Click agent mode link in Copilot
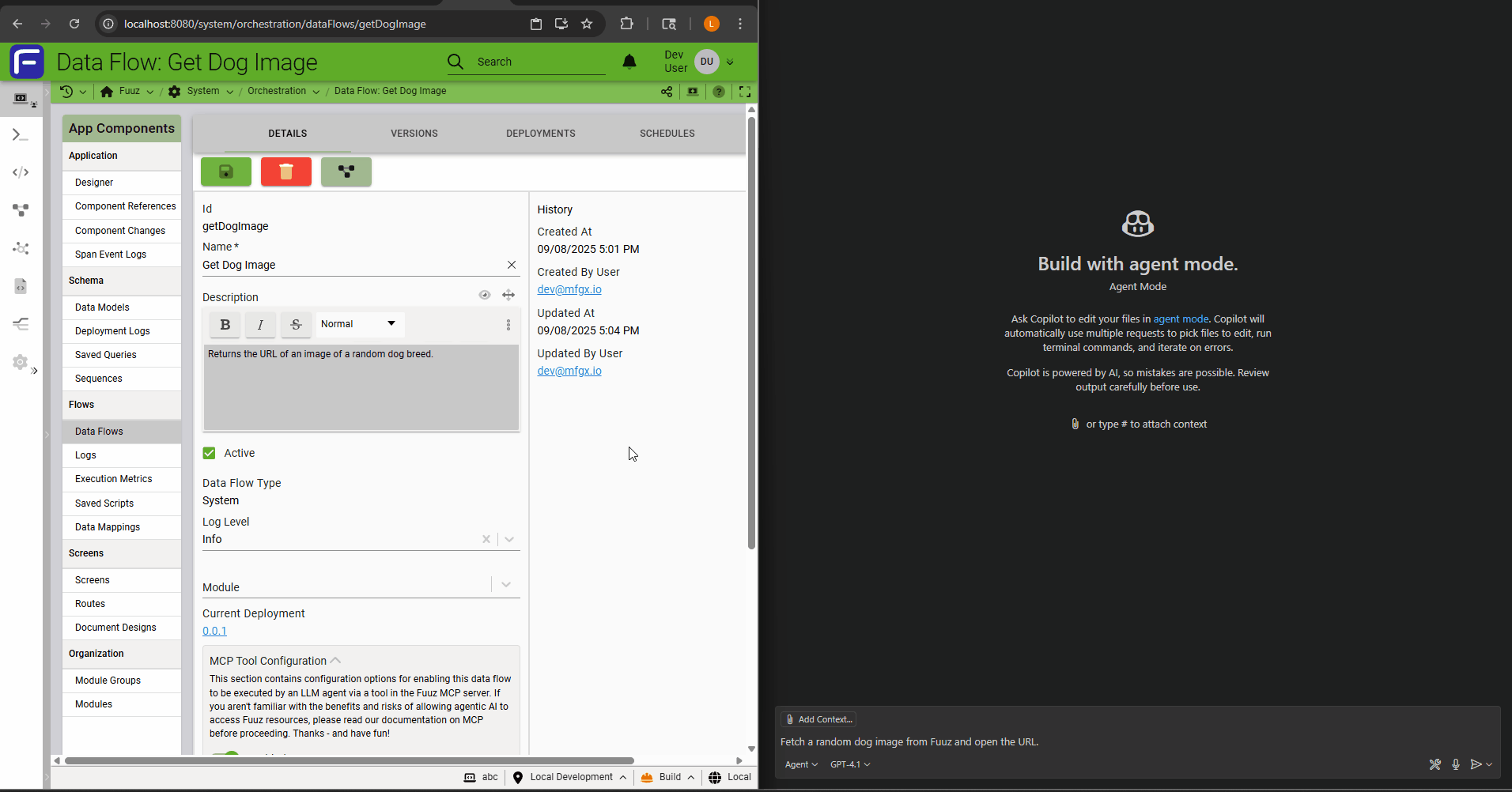This screenshot has width=1512, height=792. [1181, 319]
